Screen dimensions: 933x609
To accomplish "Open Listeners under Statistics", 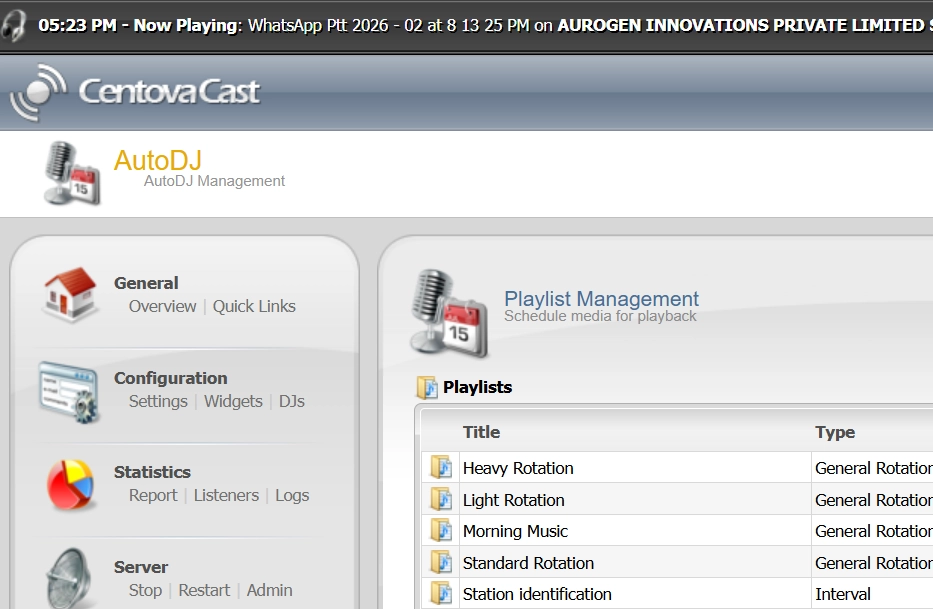I will (226, 495).
